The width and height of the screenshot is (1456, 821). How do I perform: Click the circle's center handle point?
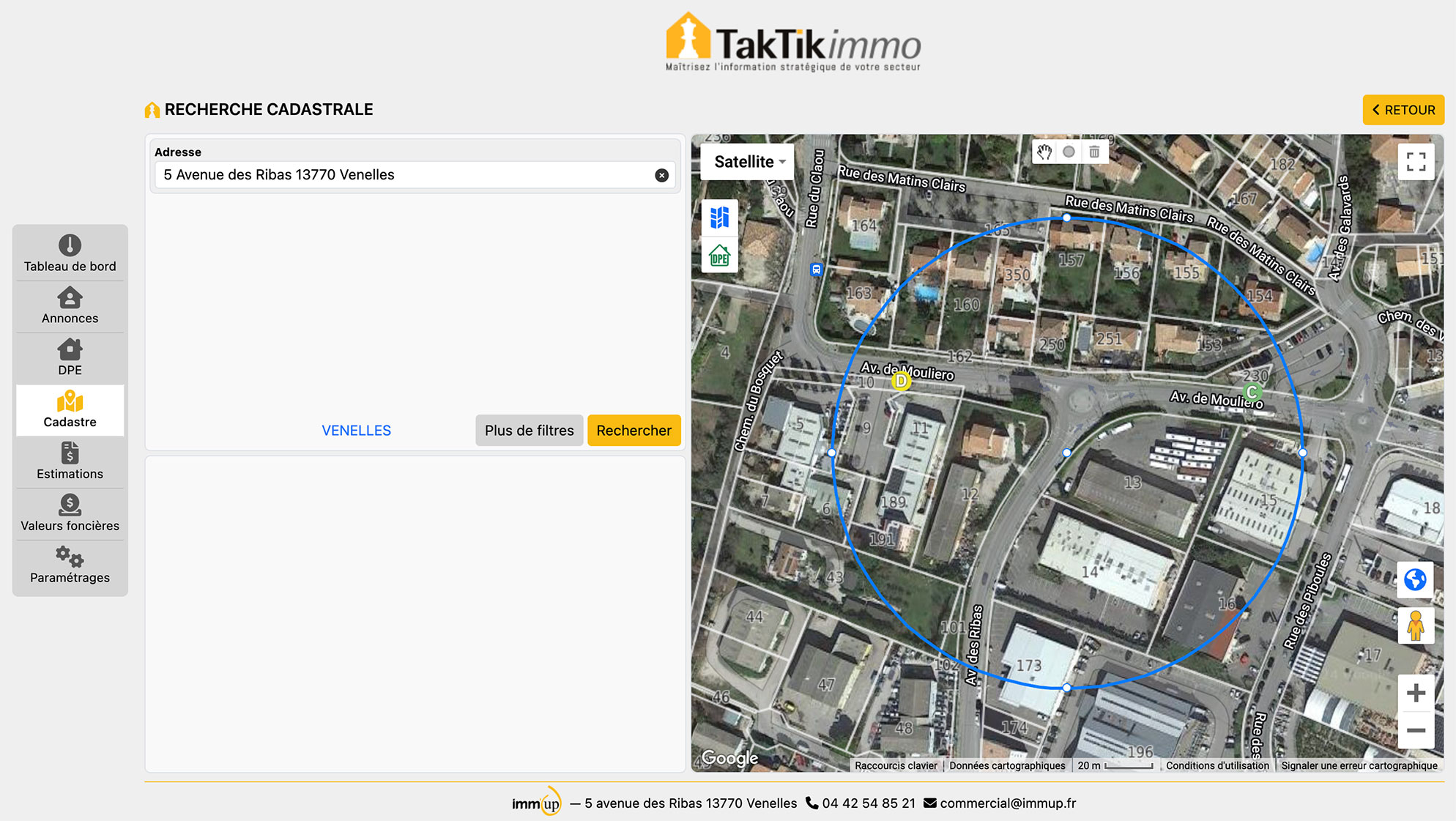pos(1066,453)
